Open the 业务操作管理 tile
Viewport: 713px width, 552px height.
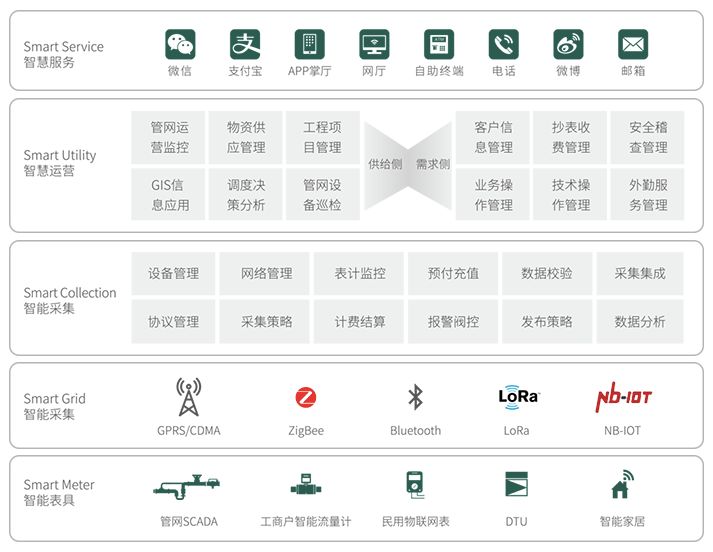point(493,194)
